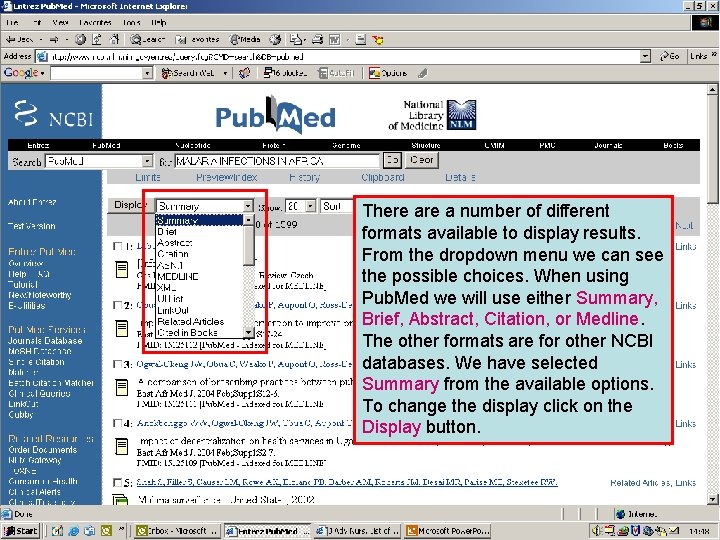Tick the checkbox for result 1
This screenshot has height=540, width=720.
pos(117,247)
